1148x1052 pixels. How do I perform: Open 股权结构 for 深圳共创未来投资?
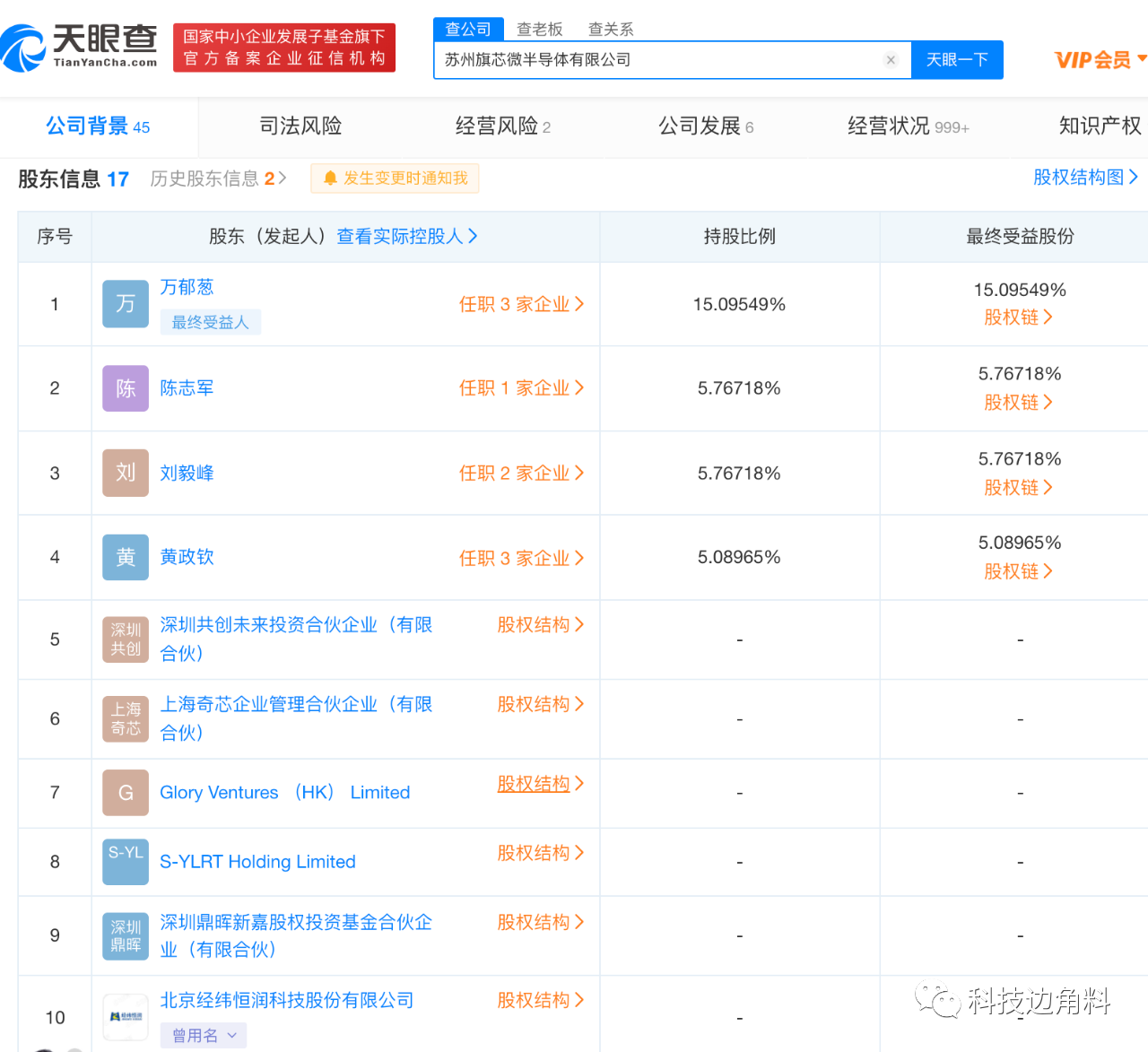tap(541, 625)
